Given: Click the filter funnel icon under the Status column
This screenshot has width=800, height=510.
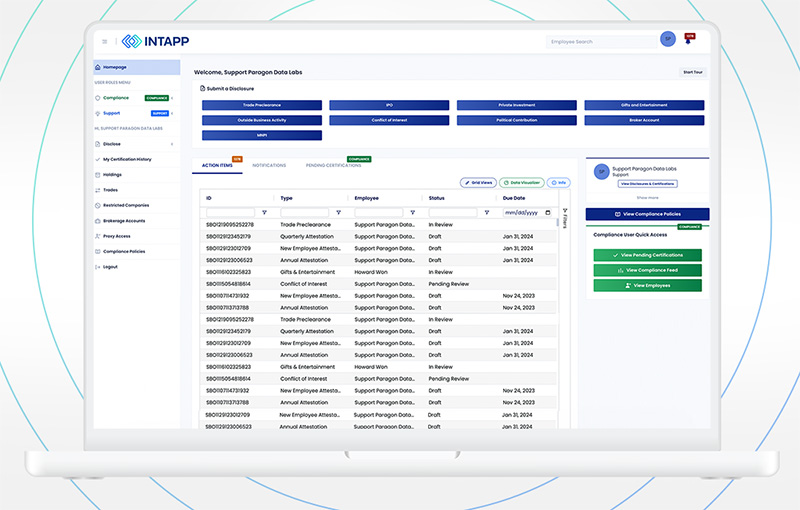Looking at the screenshot, I should 486,212.
